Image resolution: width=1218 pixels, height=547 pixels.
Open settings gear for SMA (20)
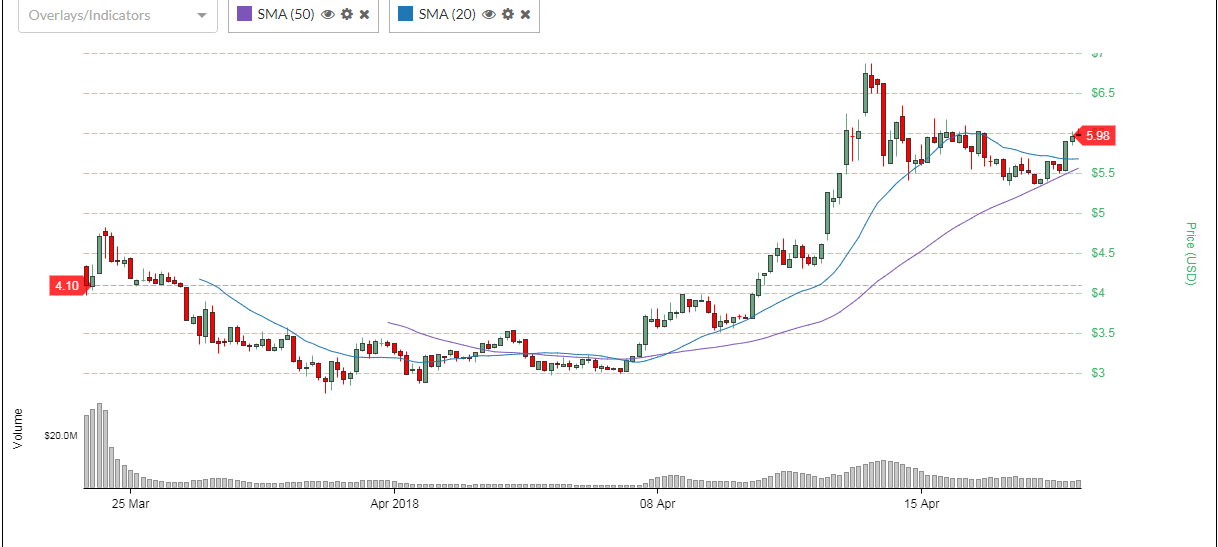click(507, 15)
